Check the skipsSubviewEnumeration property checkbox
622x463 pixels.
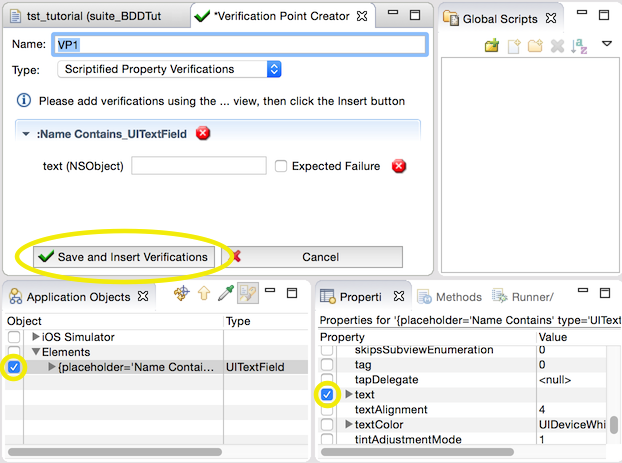click(327, 350)
